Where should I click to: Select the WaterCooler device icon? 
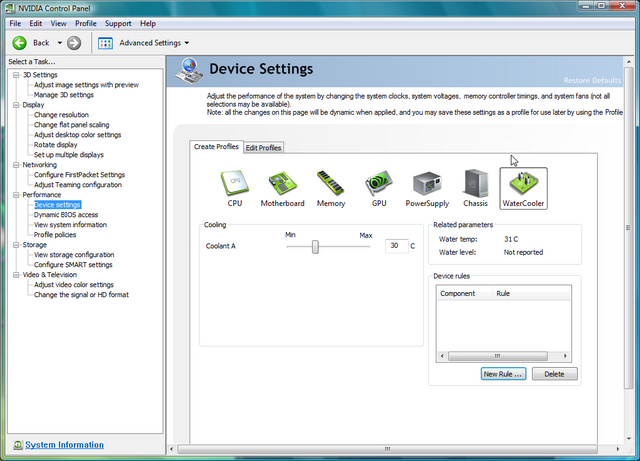pyautogui.click(x=523, y=189)
